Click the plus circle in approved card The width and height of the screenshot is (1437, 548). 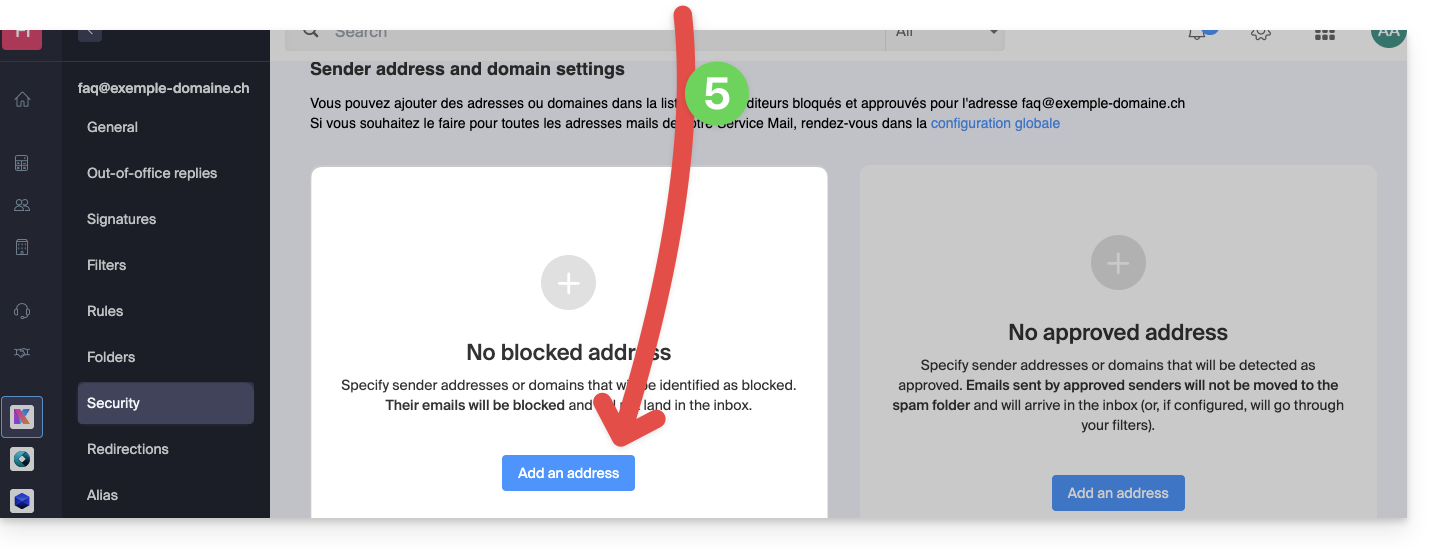[x=1118, y=263]
